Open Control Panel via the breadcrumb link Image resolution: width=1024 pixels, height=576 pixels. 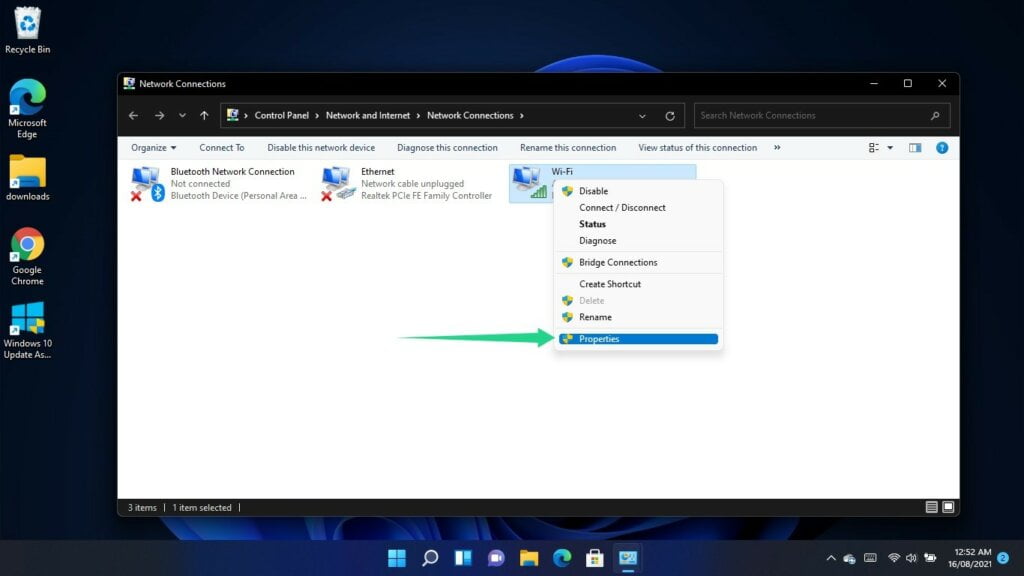(x=283, y=114)
